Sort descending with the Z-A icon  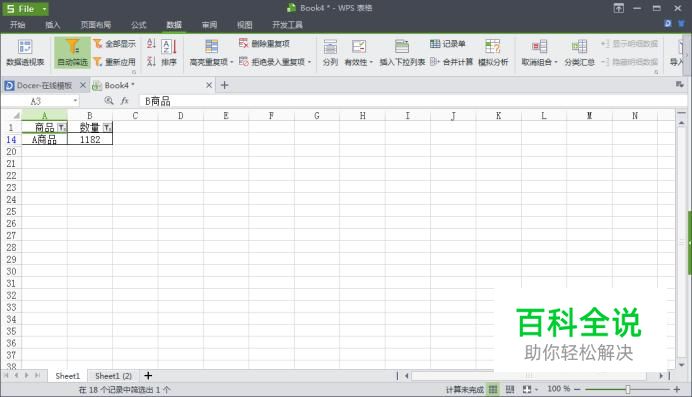pyautogui.click(x=151, y=61)
